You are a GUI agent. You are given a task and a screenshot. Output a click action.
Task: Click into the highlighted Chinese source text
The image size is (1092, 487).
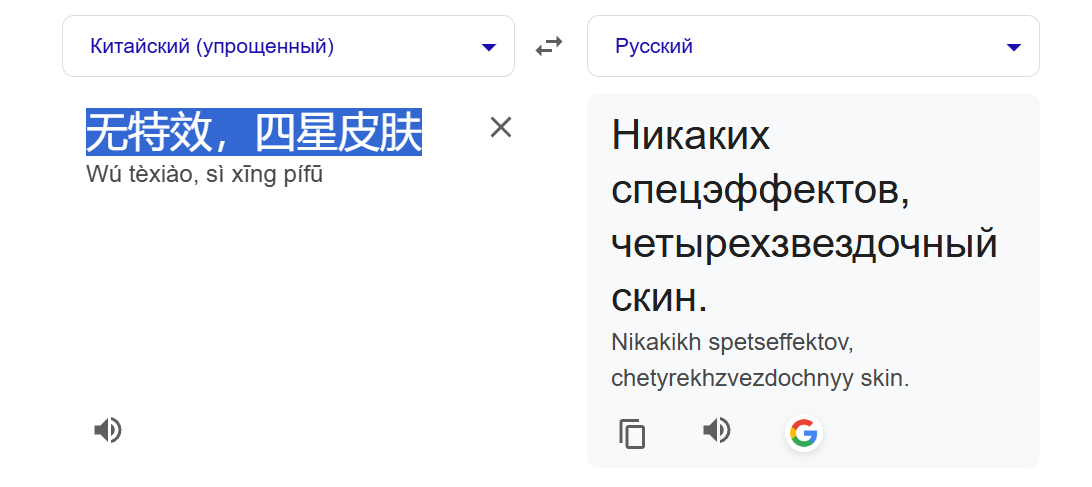[x=254, y=132]
